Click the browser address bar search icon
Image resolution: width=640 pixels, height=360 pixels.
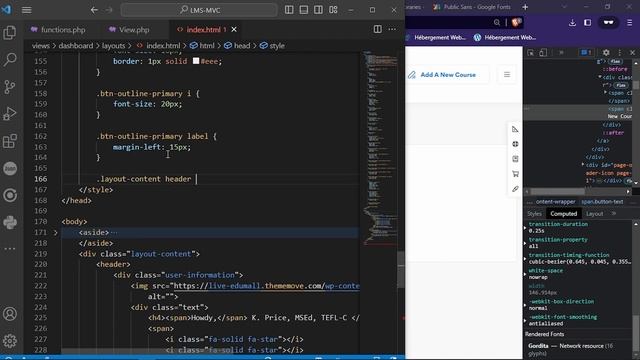(496, 23)
